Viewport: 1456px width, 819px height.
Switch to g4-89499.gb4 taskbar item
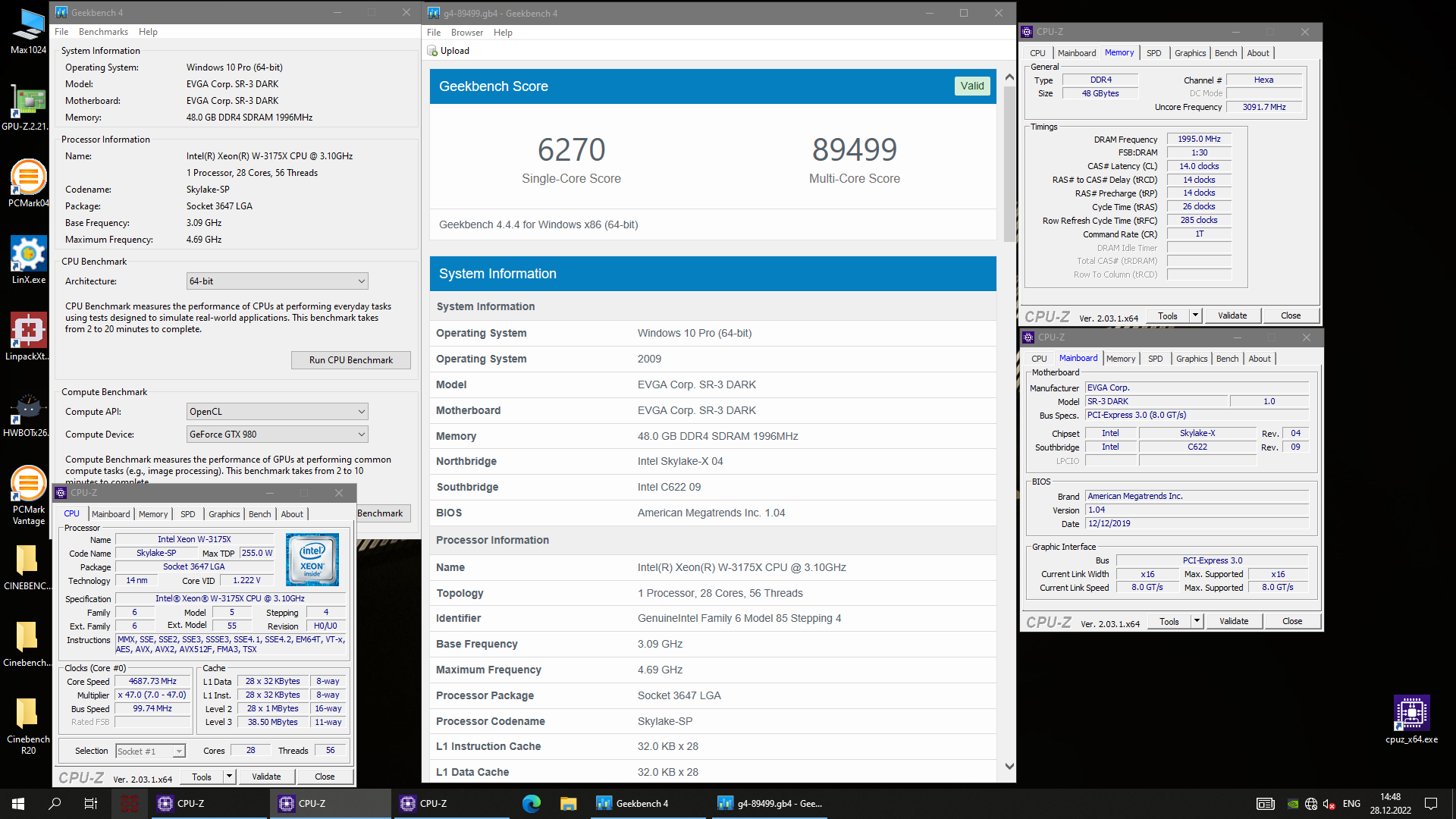[770, 804]
